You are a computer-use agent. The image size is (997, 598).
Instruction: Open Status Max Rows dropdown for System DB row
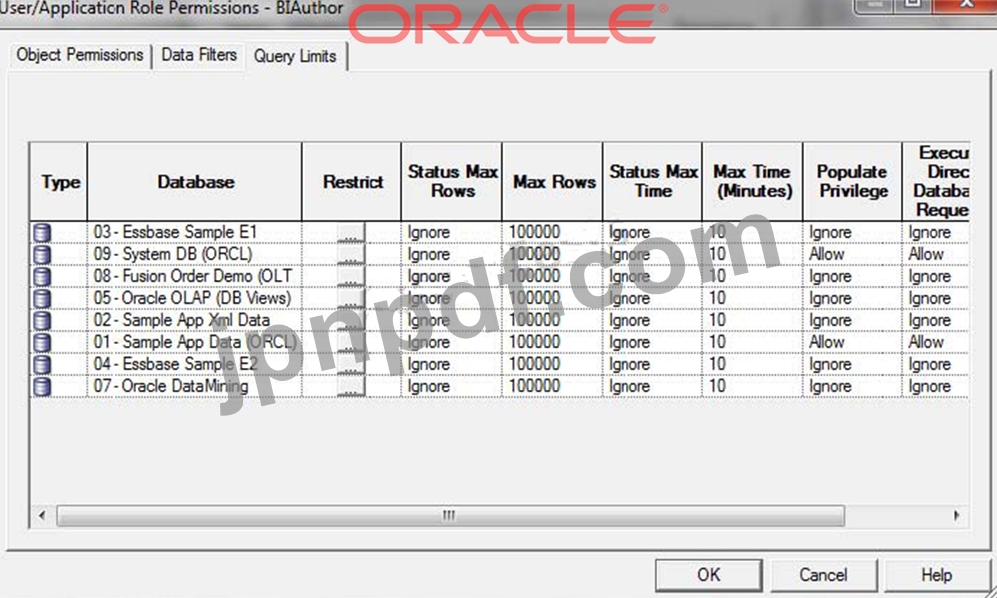(x=450, y=255)
